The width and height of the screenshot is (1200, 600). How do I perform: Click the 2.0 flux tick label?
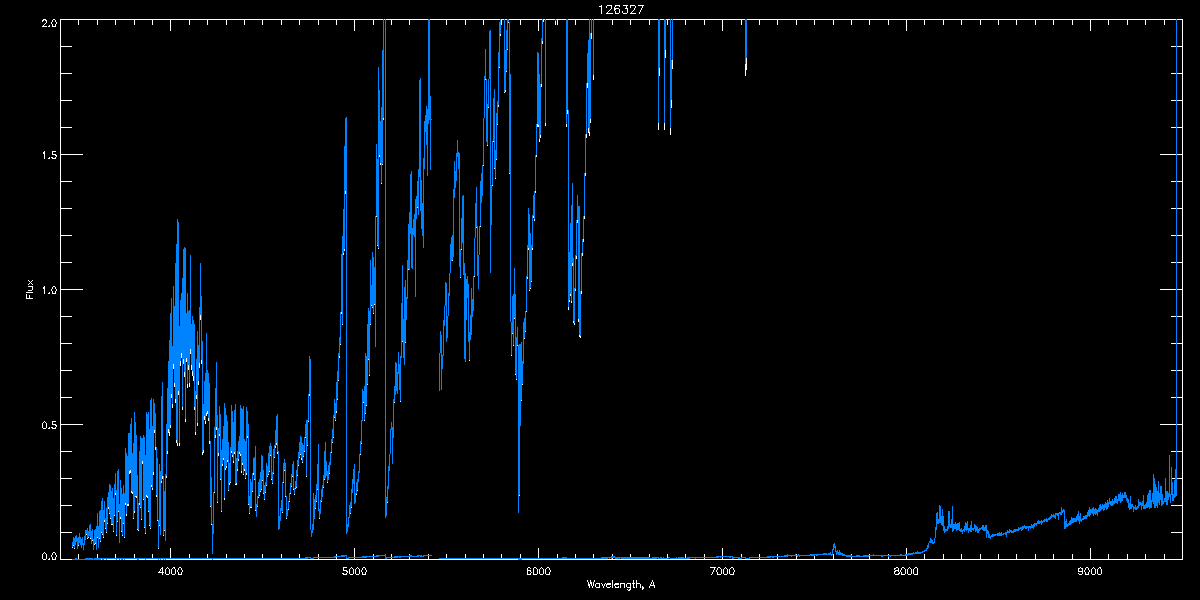tap(47, 22)
